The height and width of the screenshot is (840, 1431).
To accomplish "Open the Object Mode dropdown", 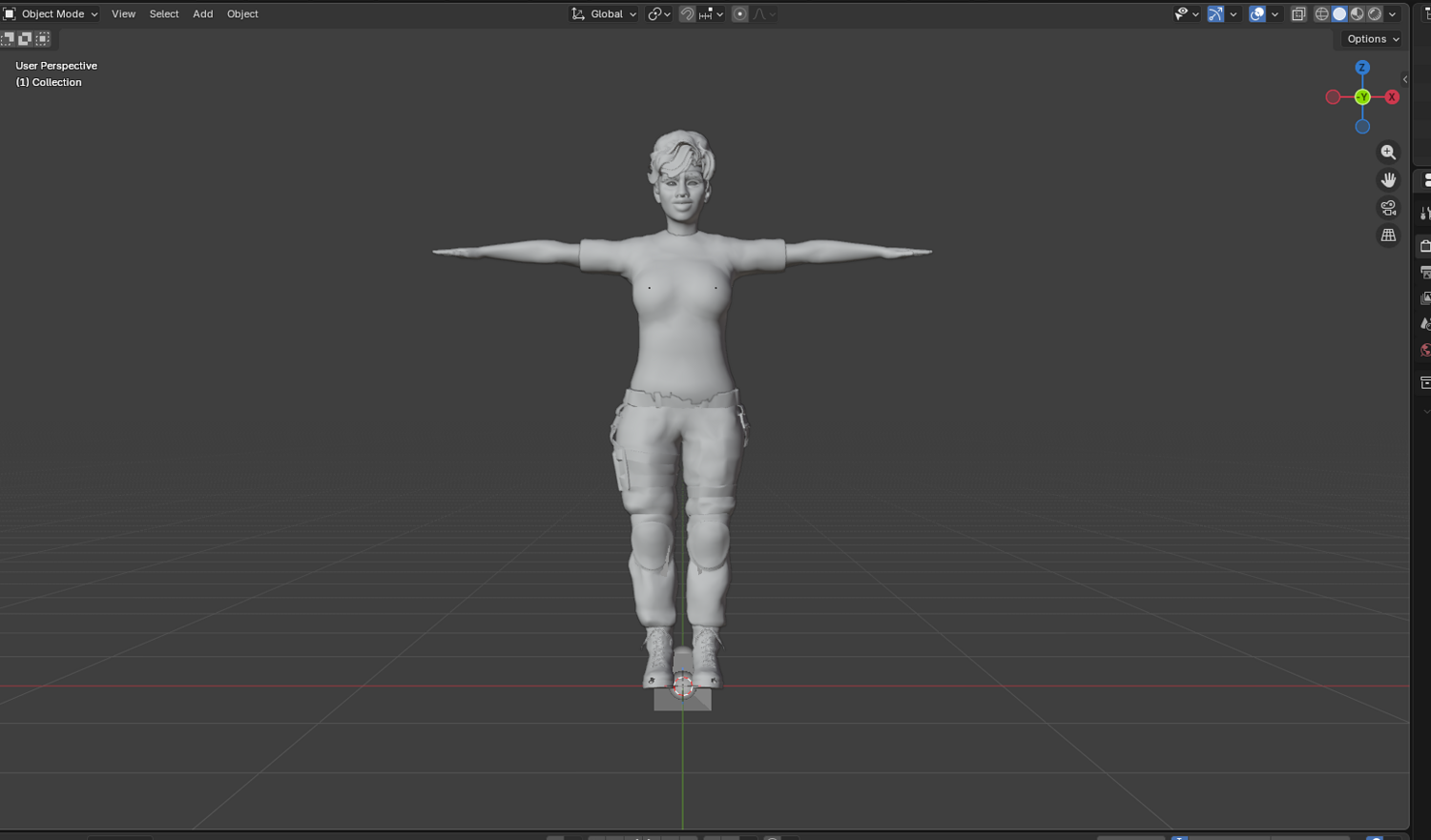I will (x=51, y=14).
